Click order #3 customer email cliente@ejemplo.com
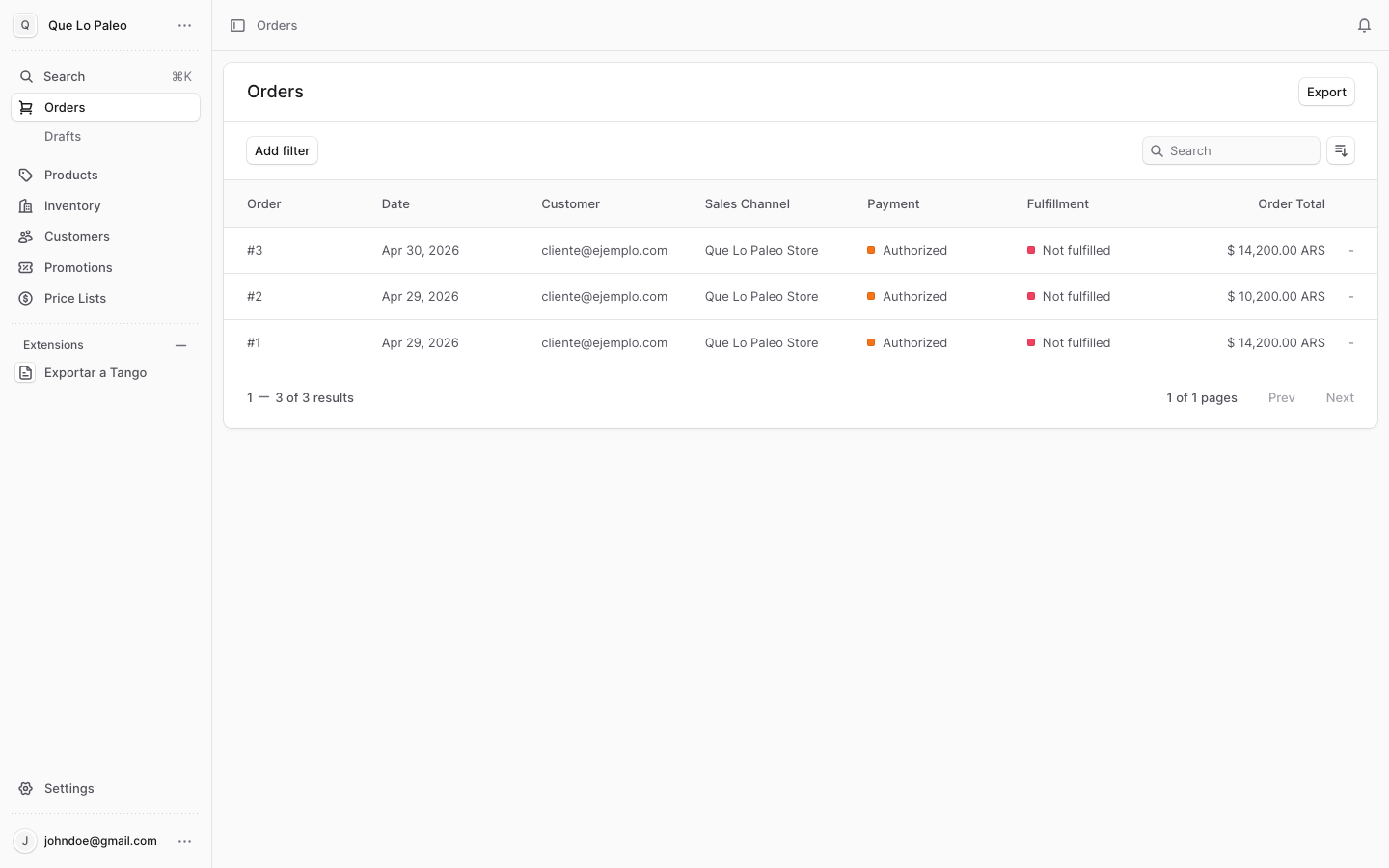Image resolution: width=1389 pixels, height=868 pixels. (x=605, y=250)
